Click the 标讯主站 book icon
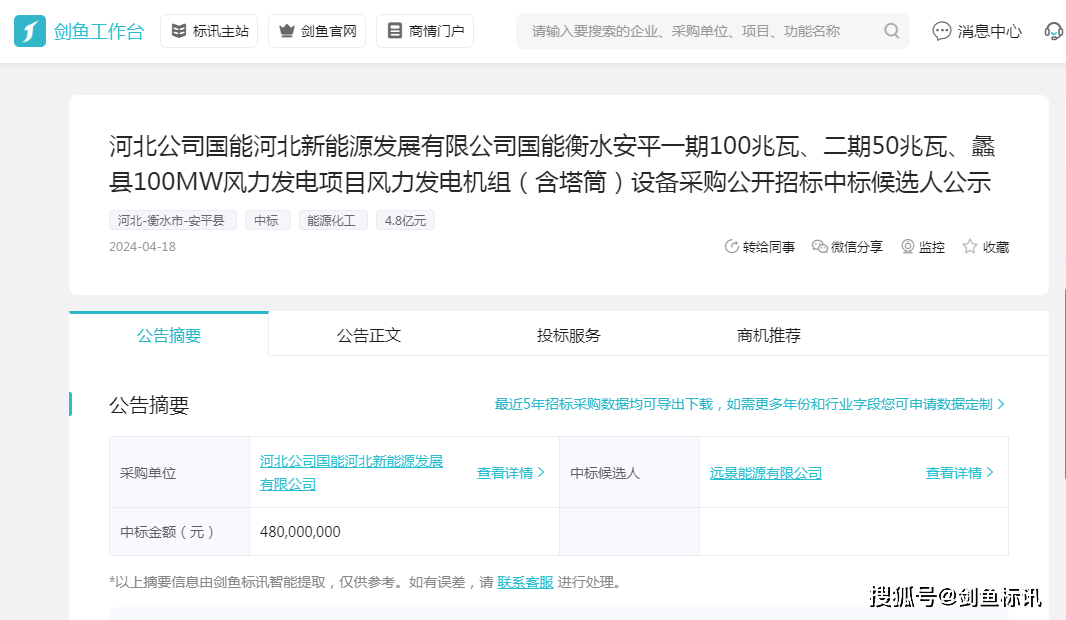Image resolution: width=1066 pixels, height=620 pixels. click(179, 31)
